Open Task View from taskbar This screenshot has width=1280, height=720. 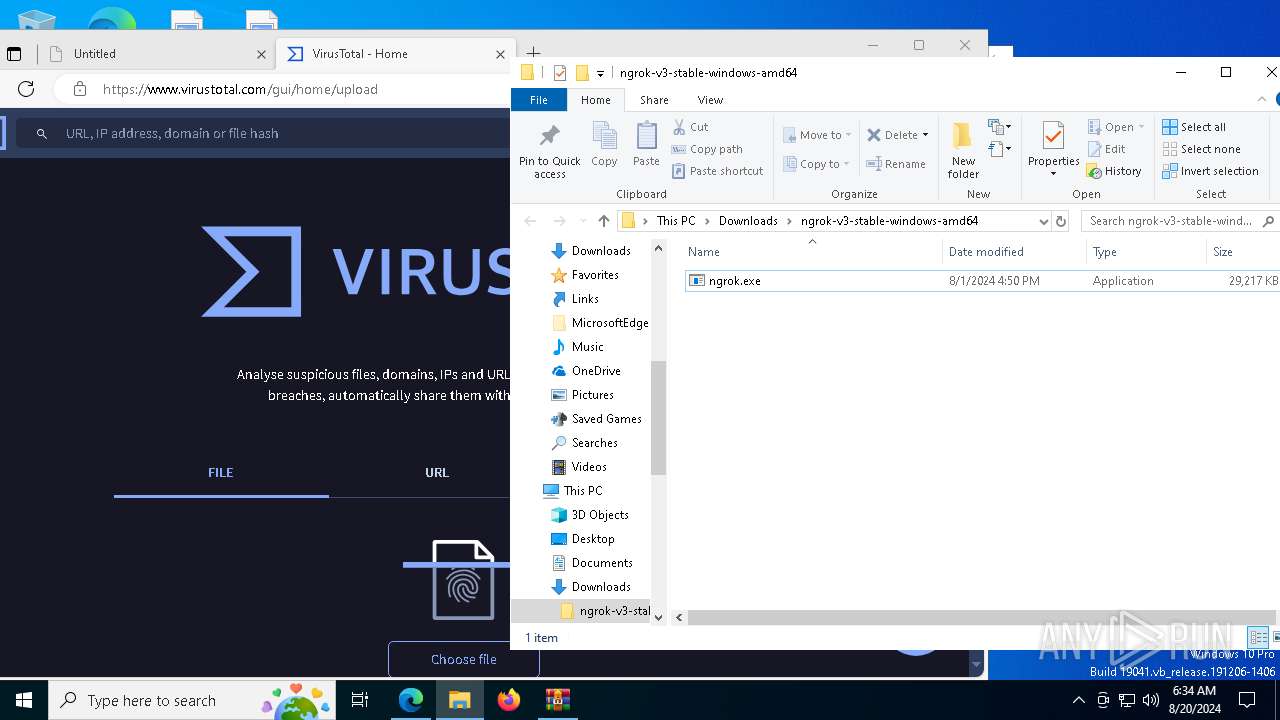point(360,700)
